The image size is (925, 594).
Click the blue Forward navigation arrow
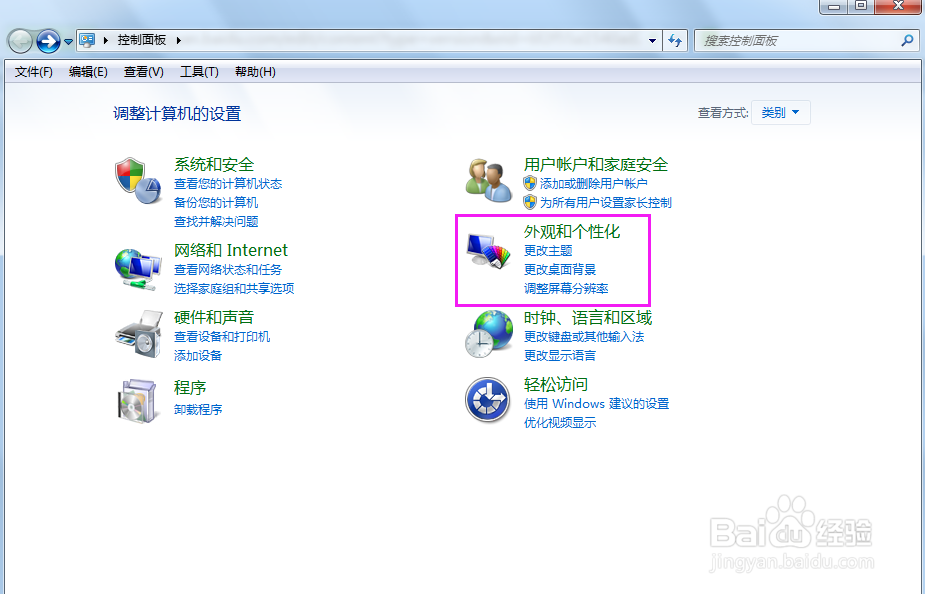point(48,41)
